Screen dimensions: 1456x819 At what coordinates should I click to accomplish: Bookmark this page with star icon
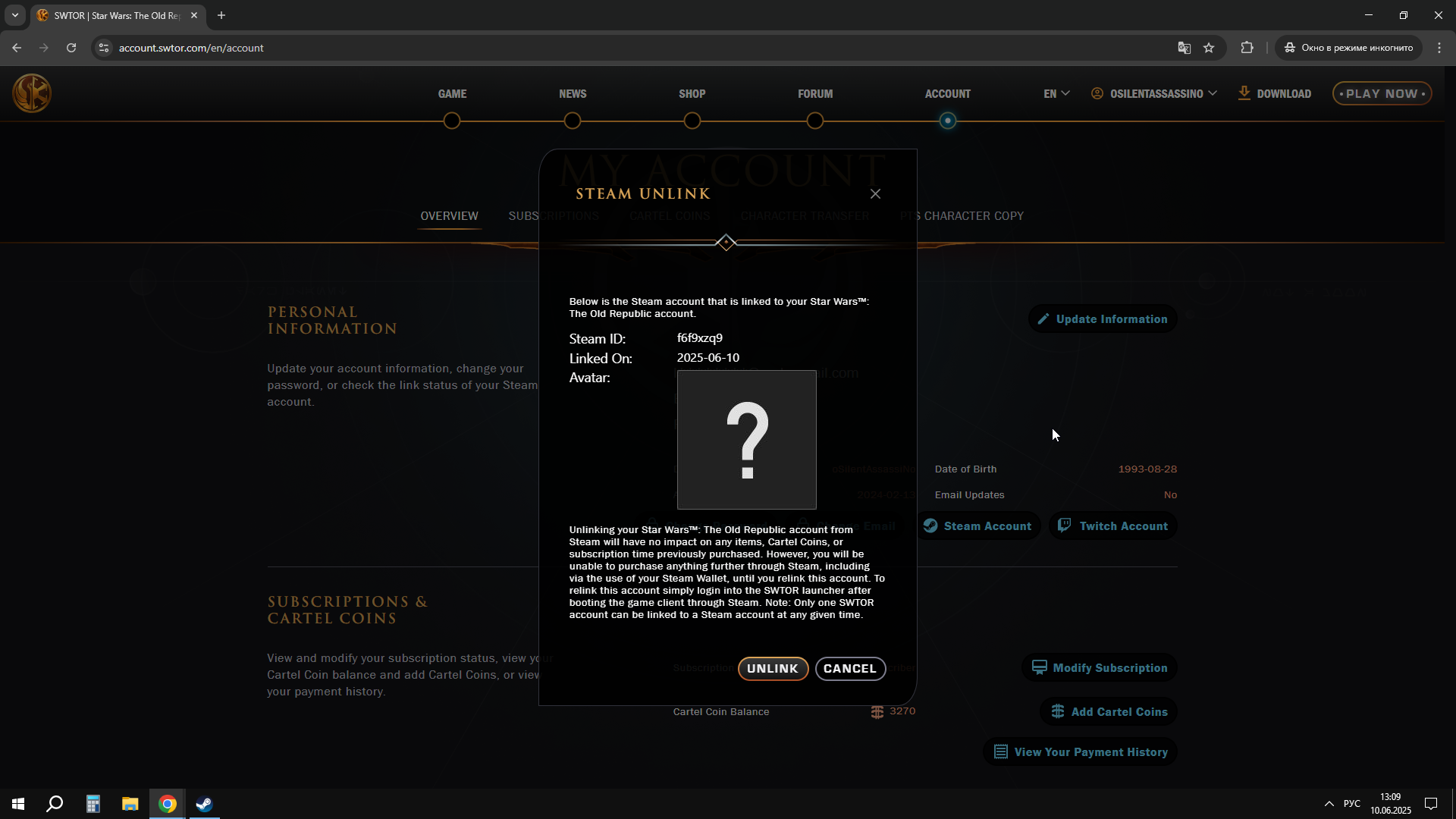point(1209,48)
